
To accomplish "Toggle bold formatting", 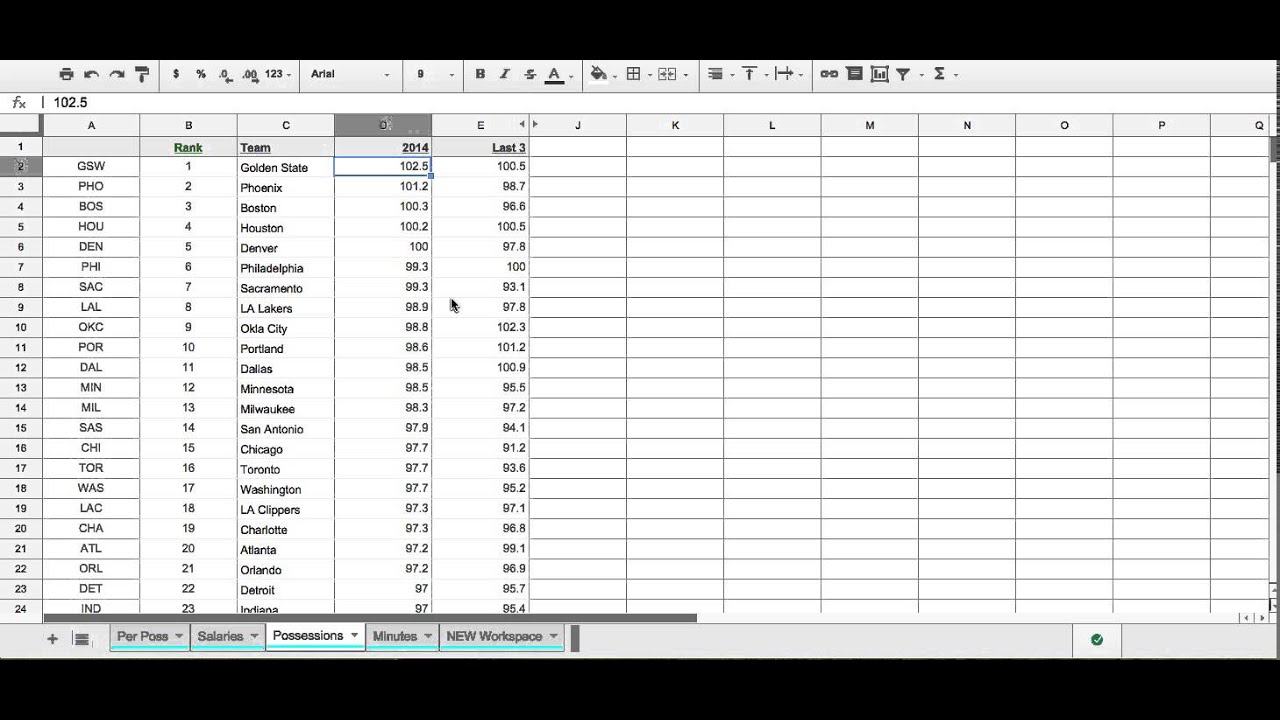I will click(480, 74).
